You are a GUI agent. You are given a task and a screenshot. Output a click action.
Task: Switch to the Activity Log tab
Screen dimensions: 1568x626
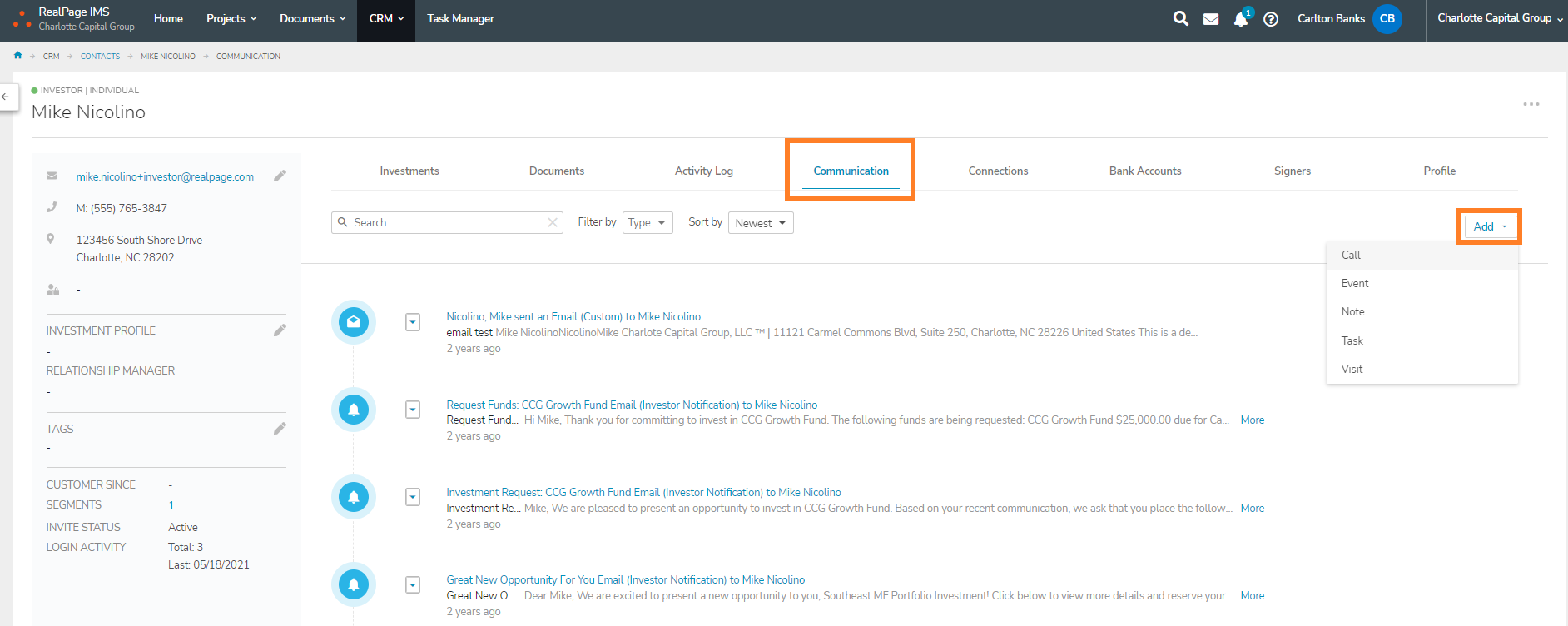coord(703,171)
